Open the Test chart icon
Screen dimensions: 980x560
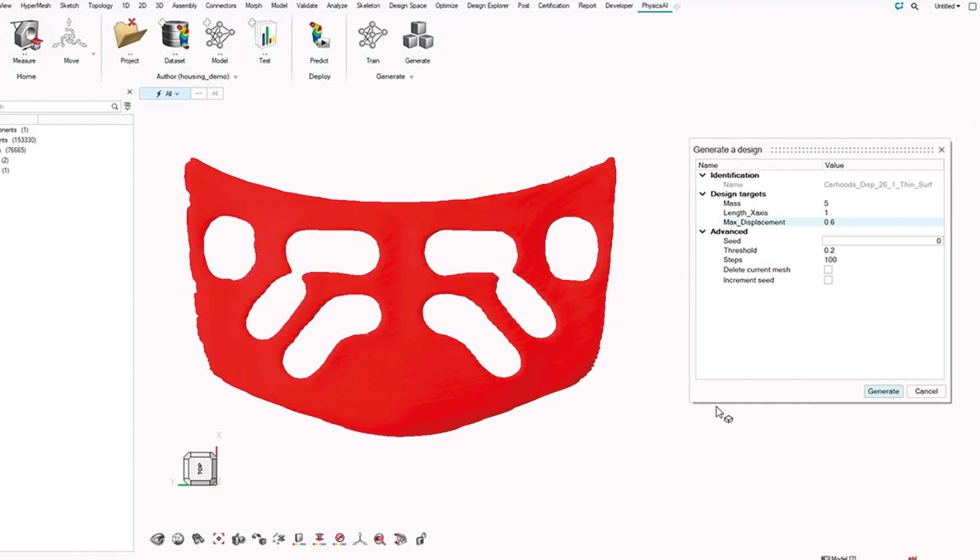[264, 35]
